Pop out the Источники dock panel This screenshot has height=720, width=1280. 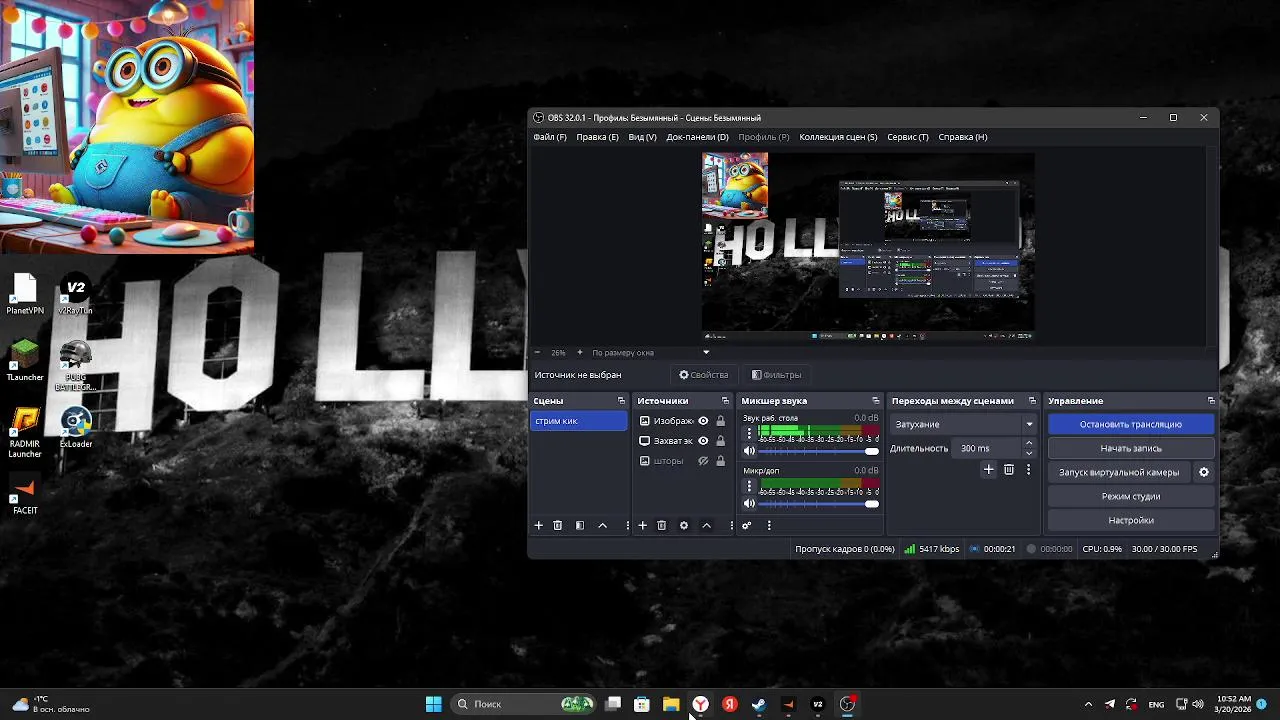click(x=725, y=401)
